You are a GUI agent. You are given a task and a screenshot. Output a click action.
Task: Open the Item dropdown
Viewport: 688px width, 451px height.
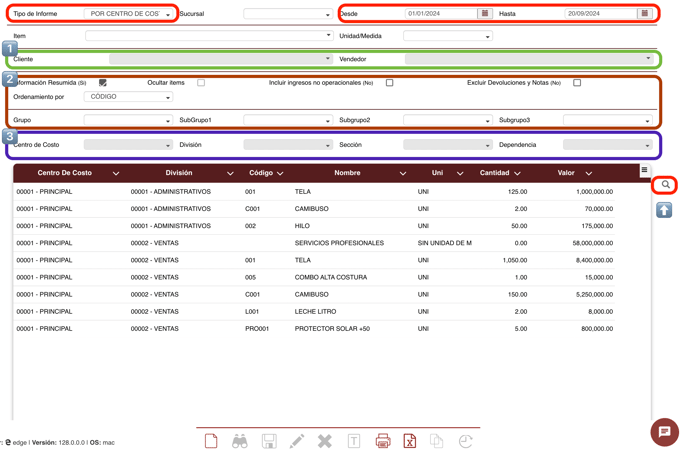pyautogui.click(x=209, y=36)
